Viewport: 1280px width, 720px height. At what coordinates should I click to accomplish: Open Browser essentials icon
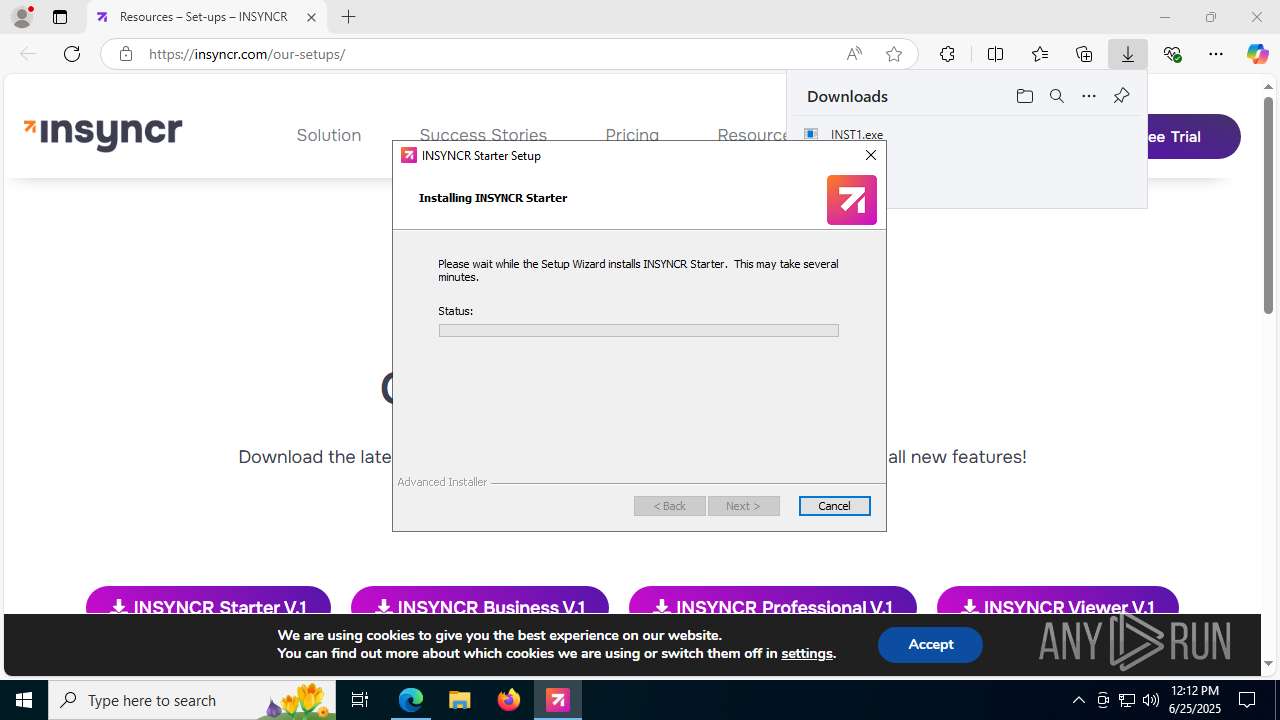1172,54
